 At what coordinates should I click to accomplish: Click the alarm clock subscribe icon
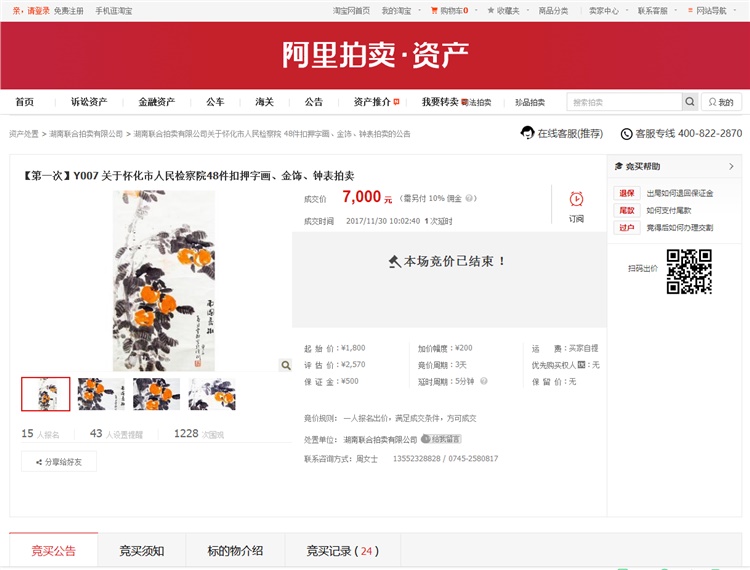576,199
